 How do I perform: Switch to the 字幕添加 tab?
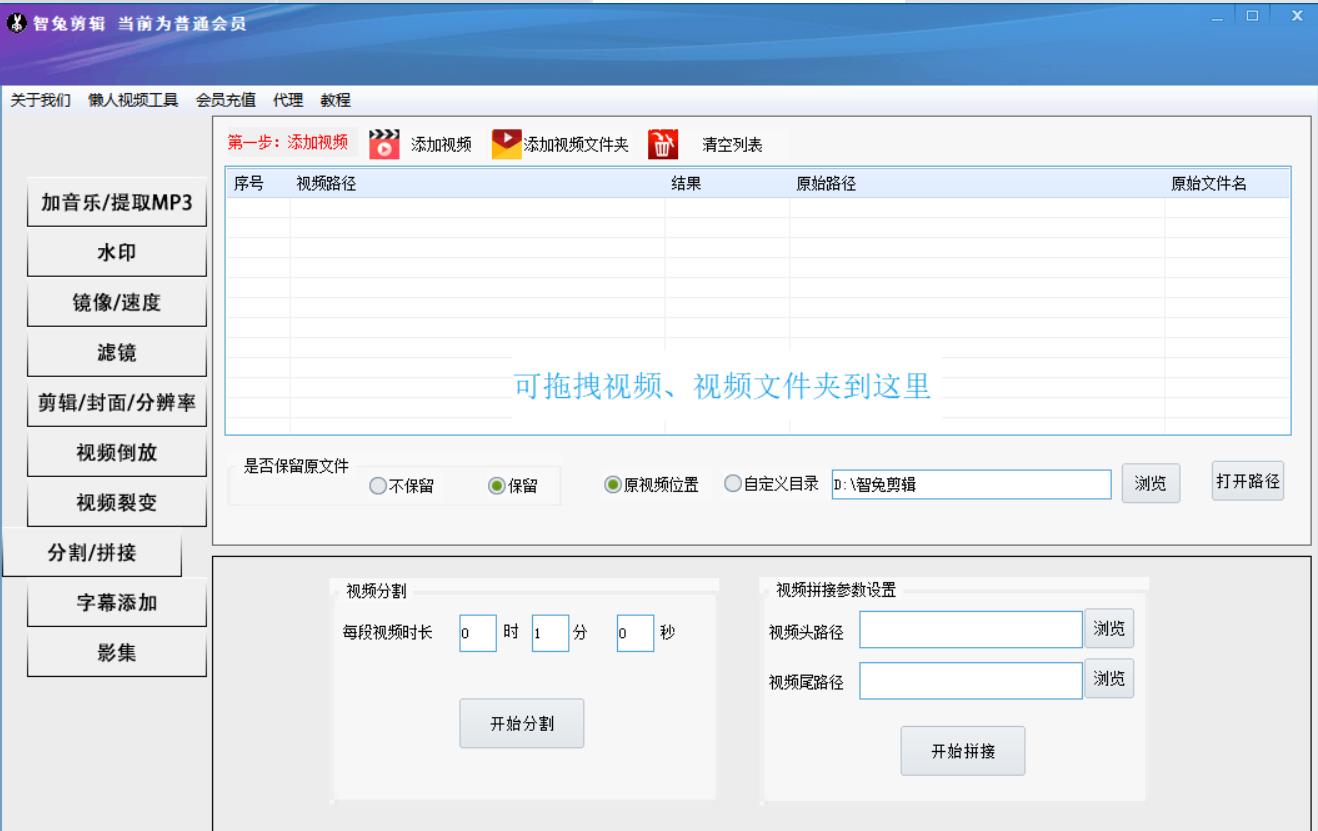coord(116,603)
